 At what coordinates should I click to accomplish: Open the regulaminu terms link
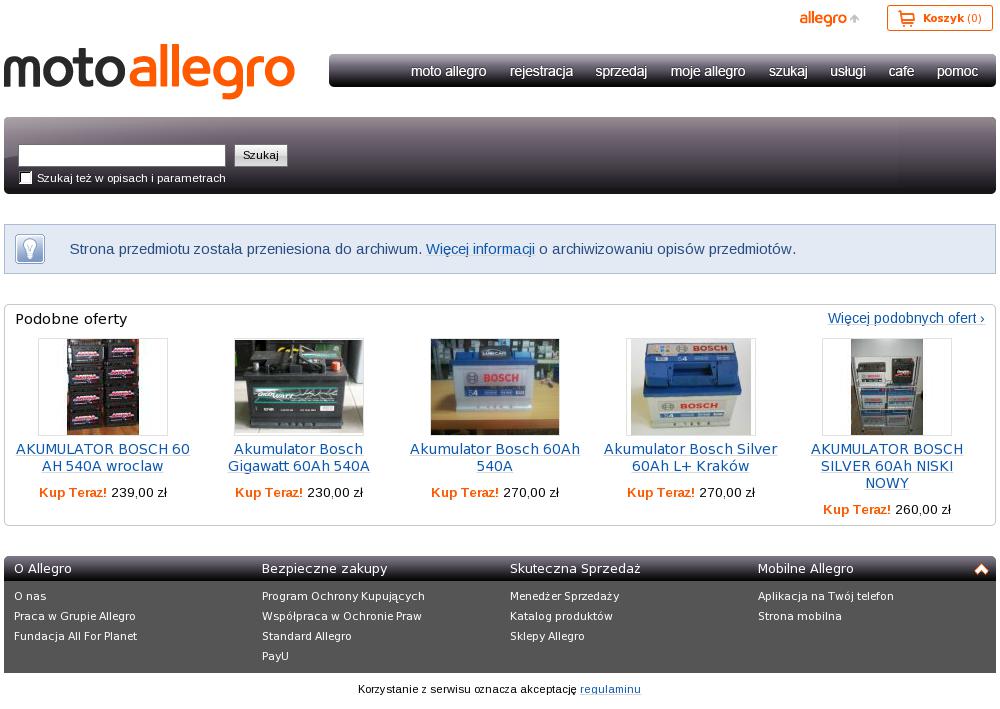610,689
